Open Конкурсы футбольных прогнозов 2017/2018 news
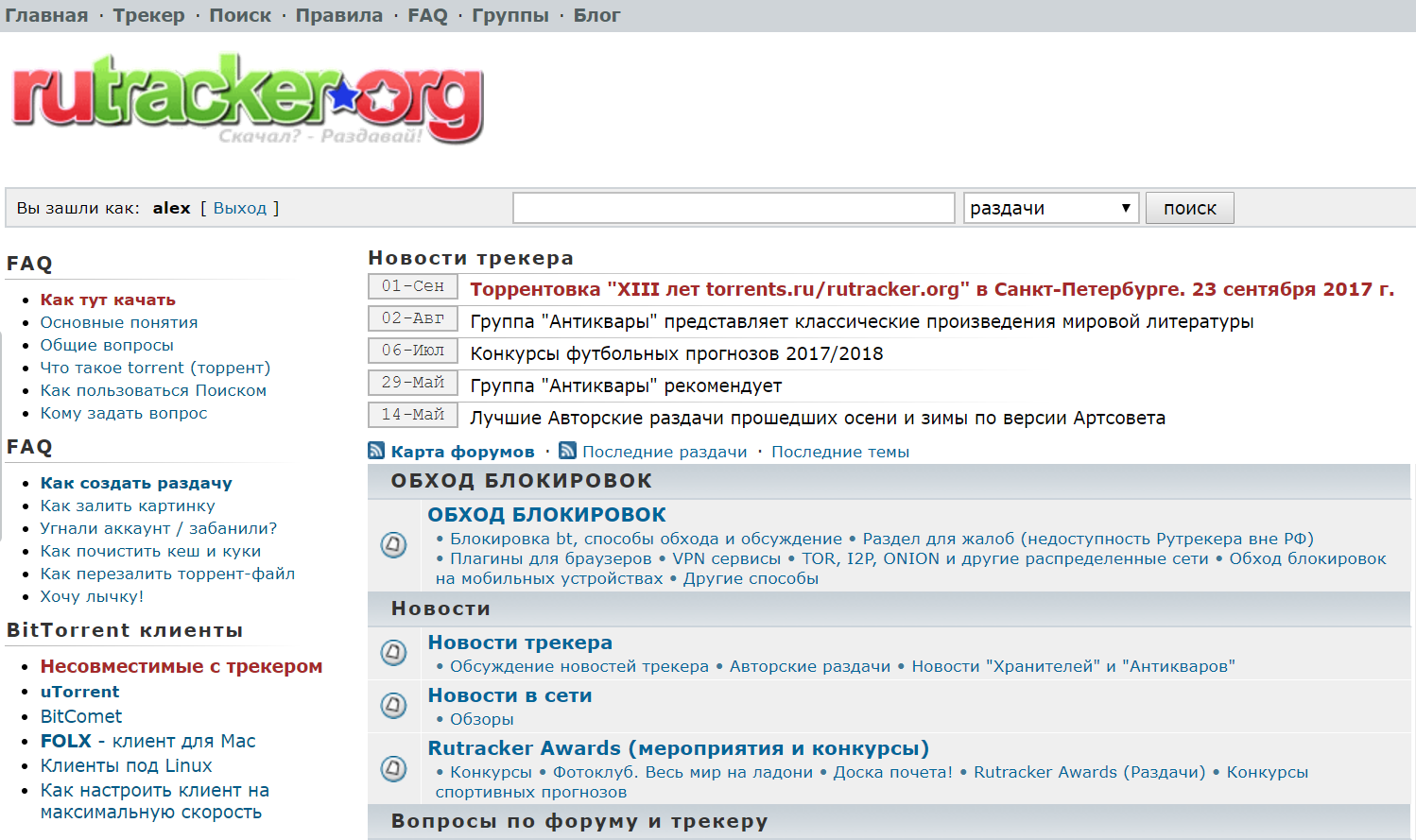Viewport: 1416px width, 840px height. (677, 353)
